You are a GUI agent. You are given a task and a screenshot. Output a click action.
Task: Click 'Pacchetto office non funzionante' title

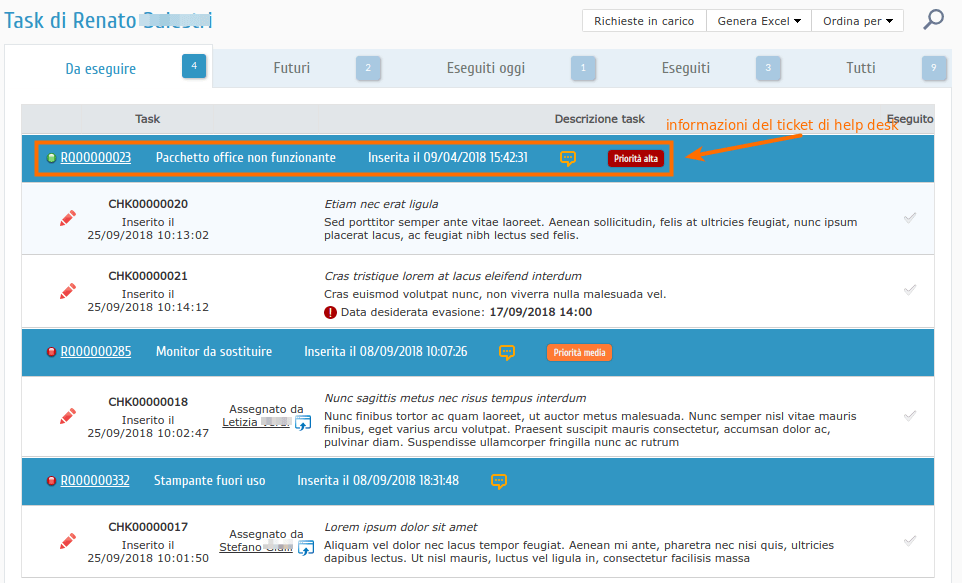245,158
